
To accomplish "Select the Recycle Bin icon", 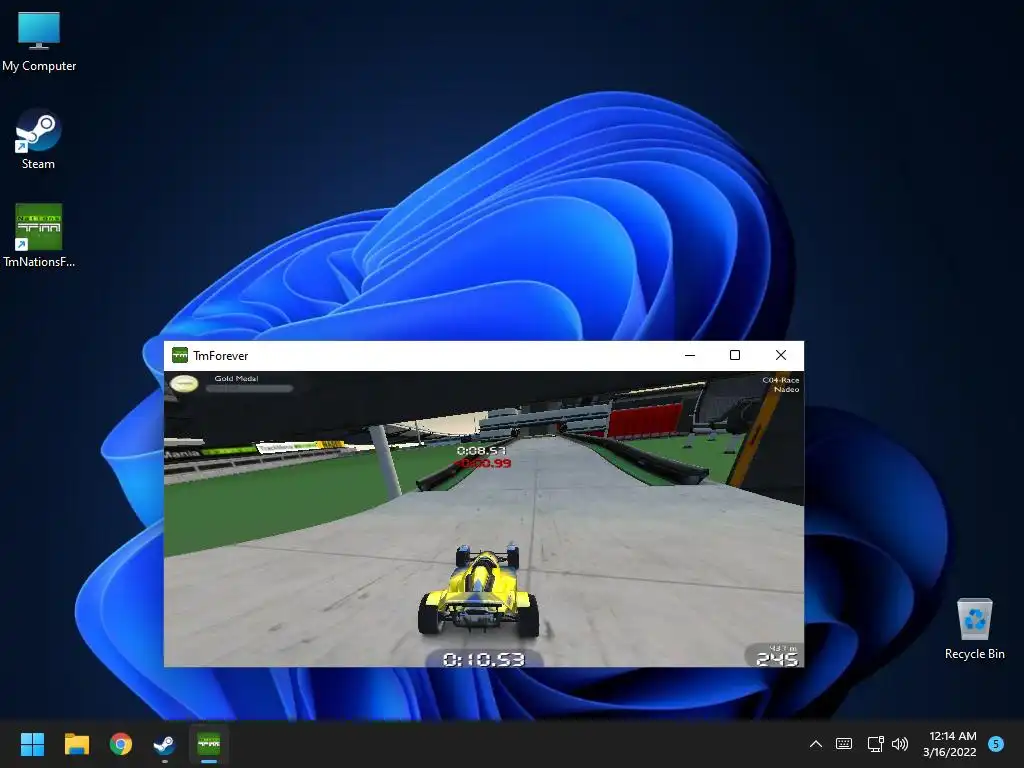I will (974, 629).
